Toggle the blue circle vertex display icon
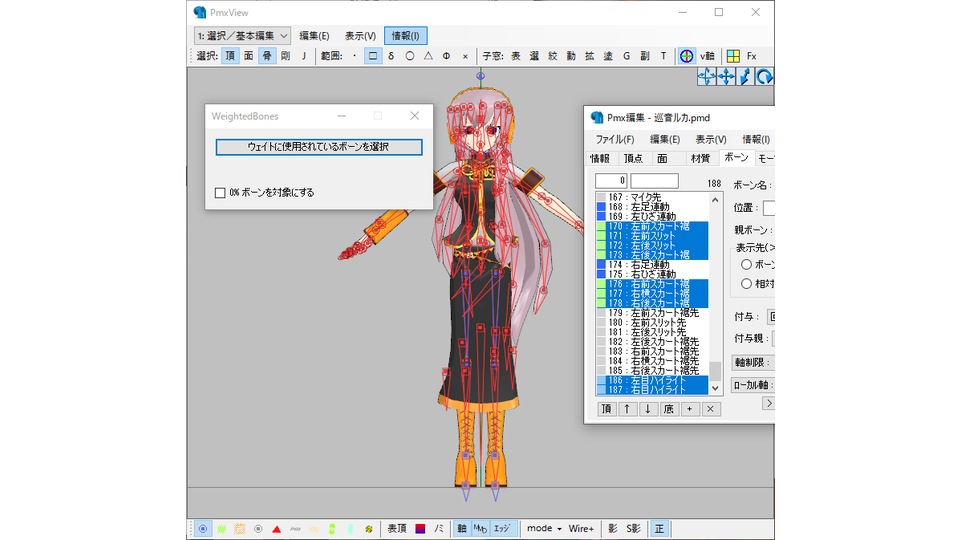960x540 pixels. point(203,529)
